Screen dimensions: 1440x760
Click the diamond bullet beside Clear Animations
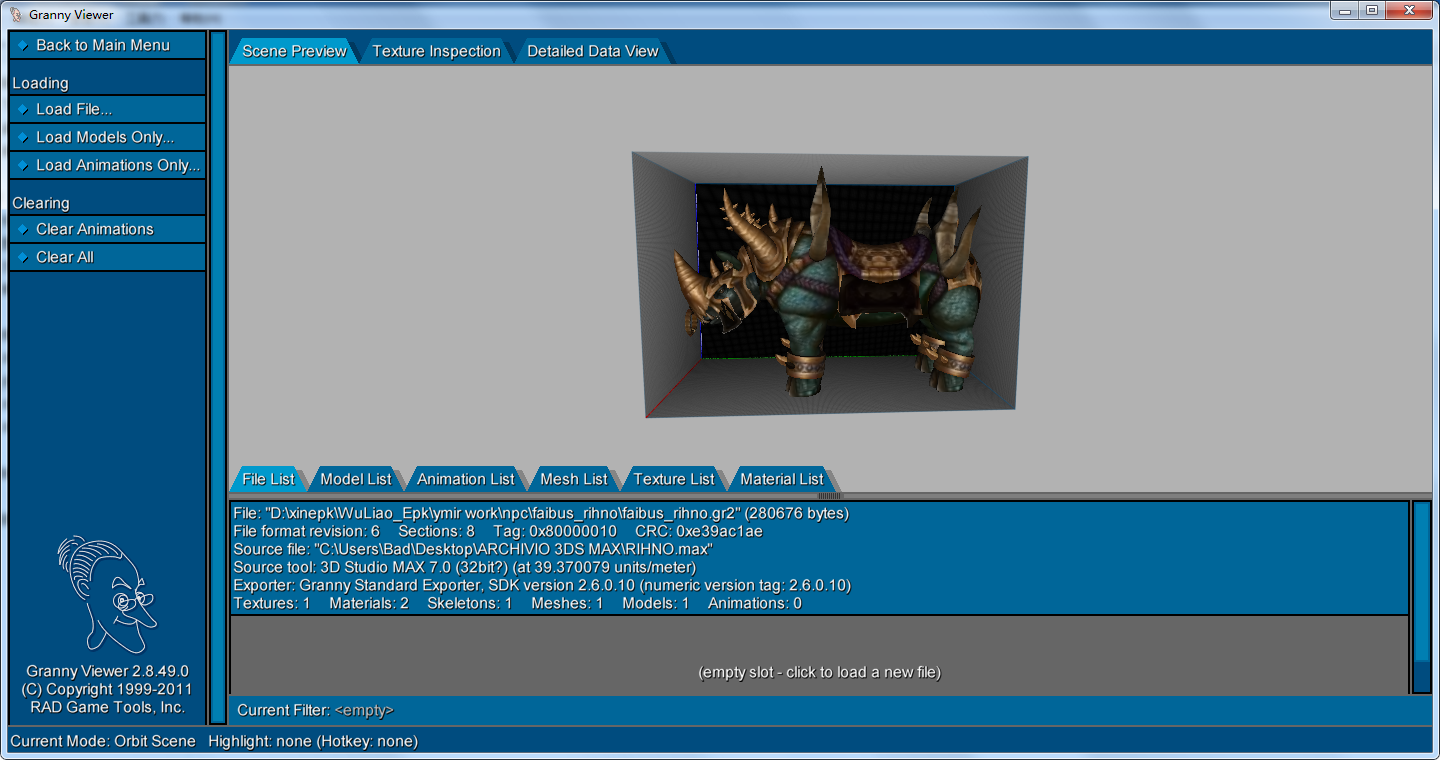point(23,229)
